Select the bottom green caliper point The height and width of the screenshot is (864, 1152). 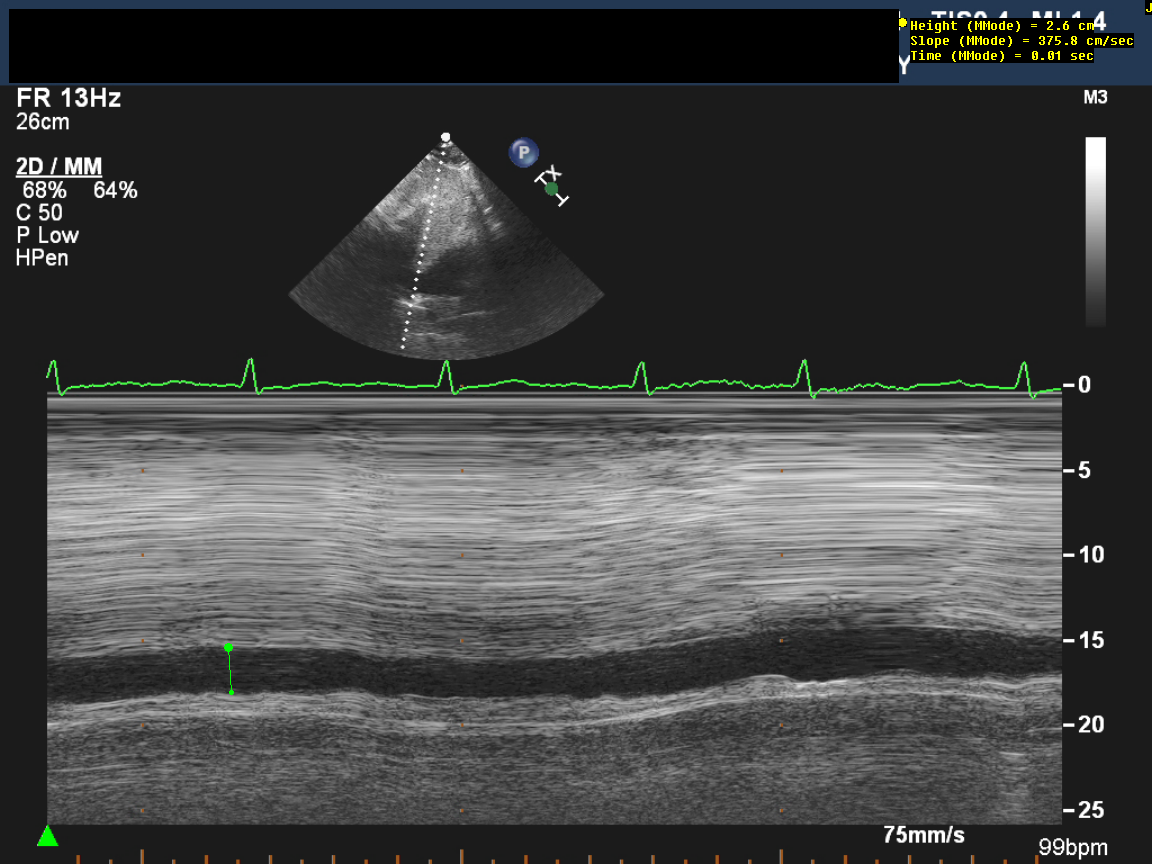(x=231, y=692)
